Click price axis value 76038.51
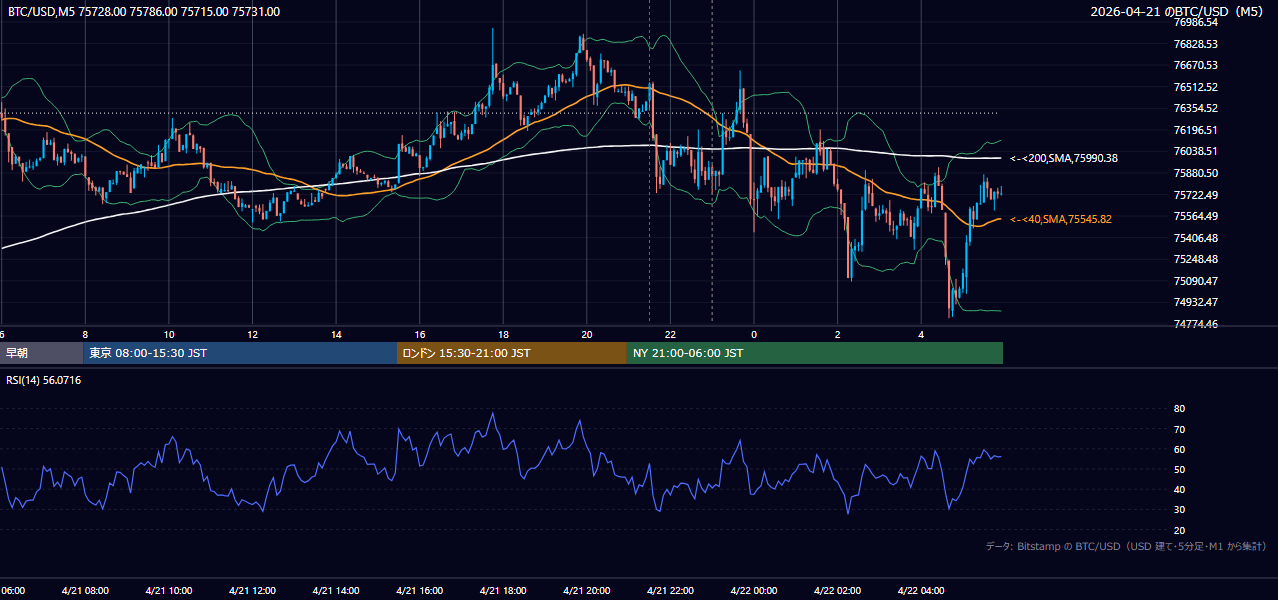The image size is (1278, 600). (1195, 151)
